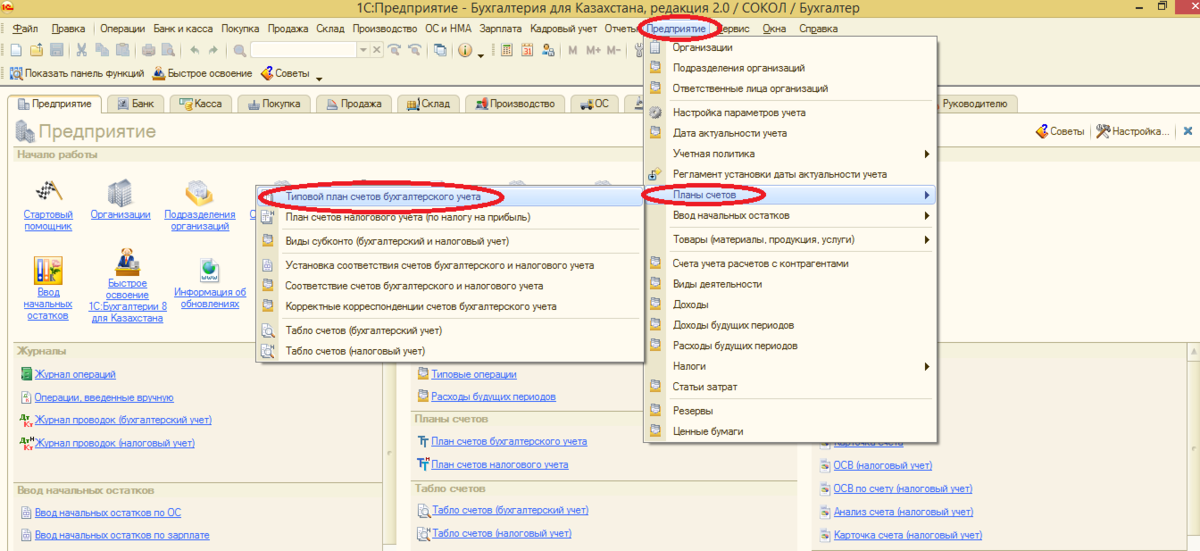This screenshot has height=551, width=1200.
Task: Click the Print toolbar icon
Action: click(x=148, y=50)
